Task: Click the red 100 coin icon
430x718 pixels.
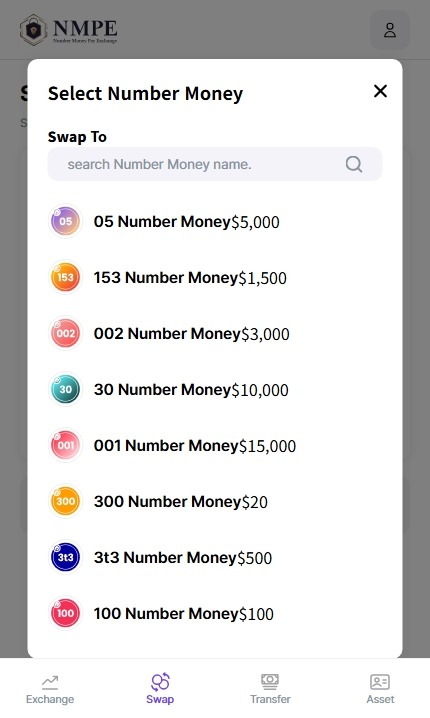Action: (x=65, y=613)
